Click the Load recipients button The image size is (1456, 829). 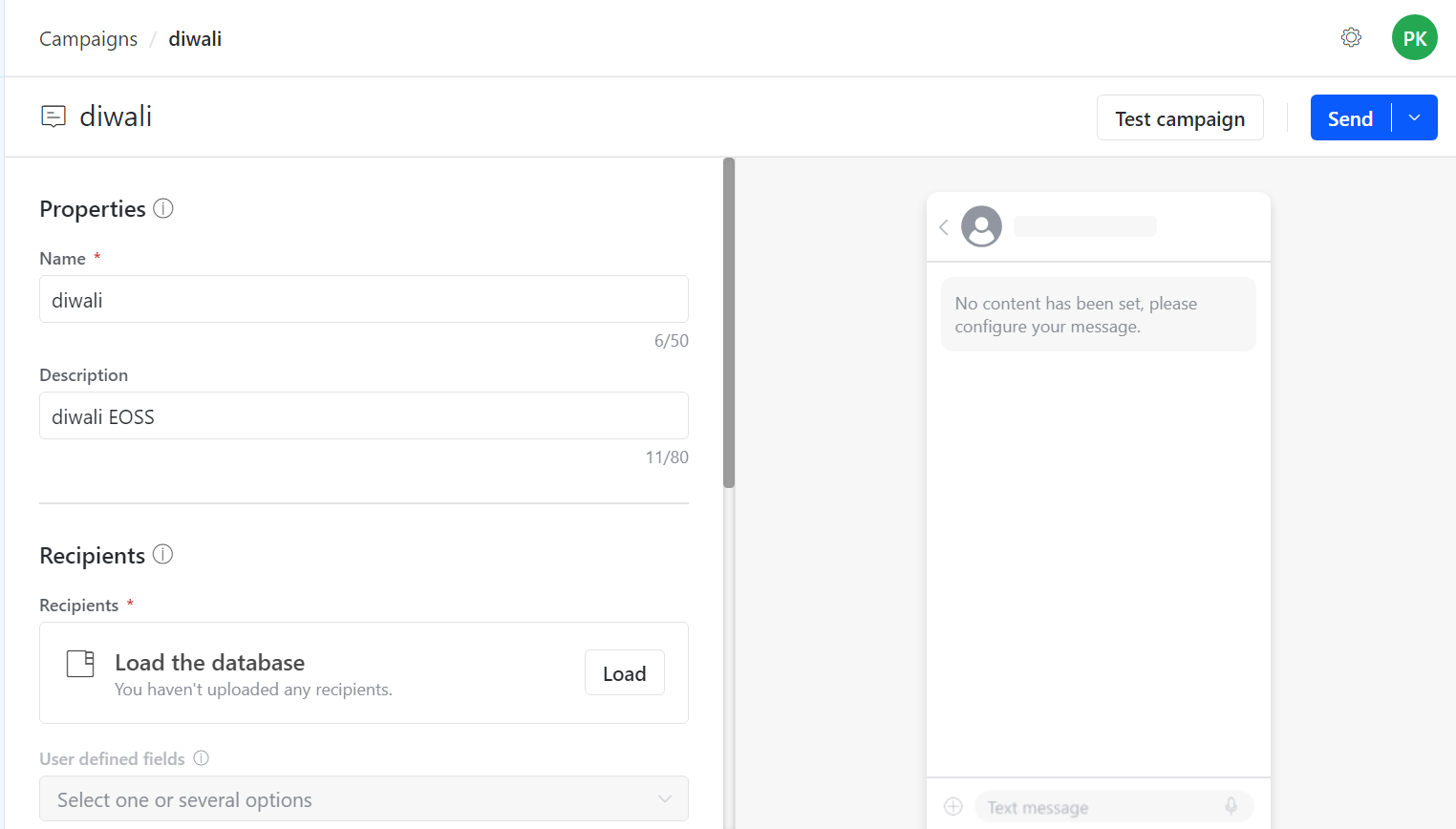tap(625, 672)
